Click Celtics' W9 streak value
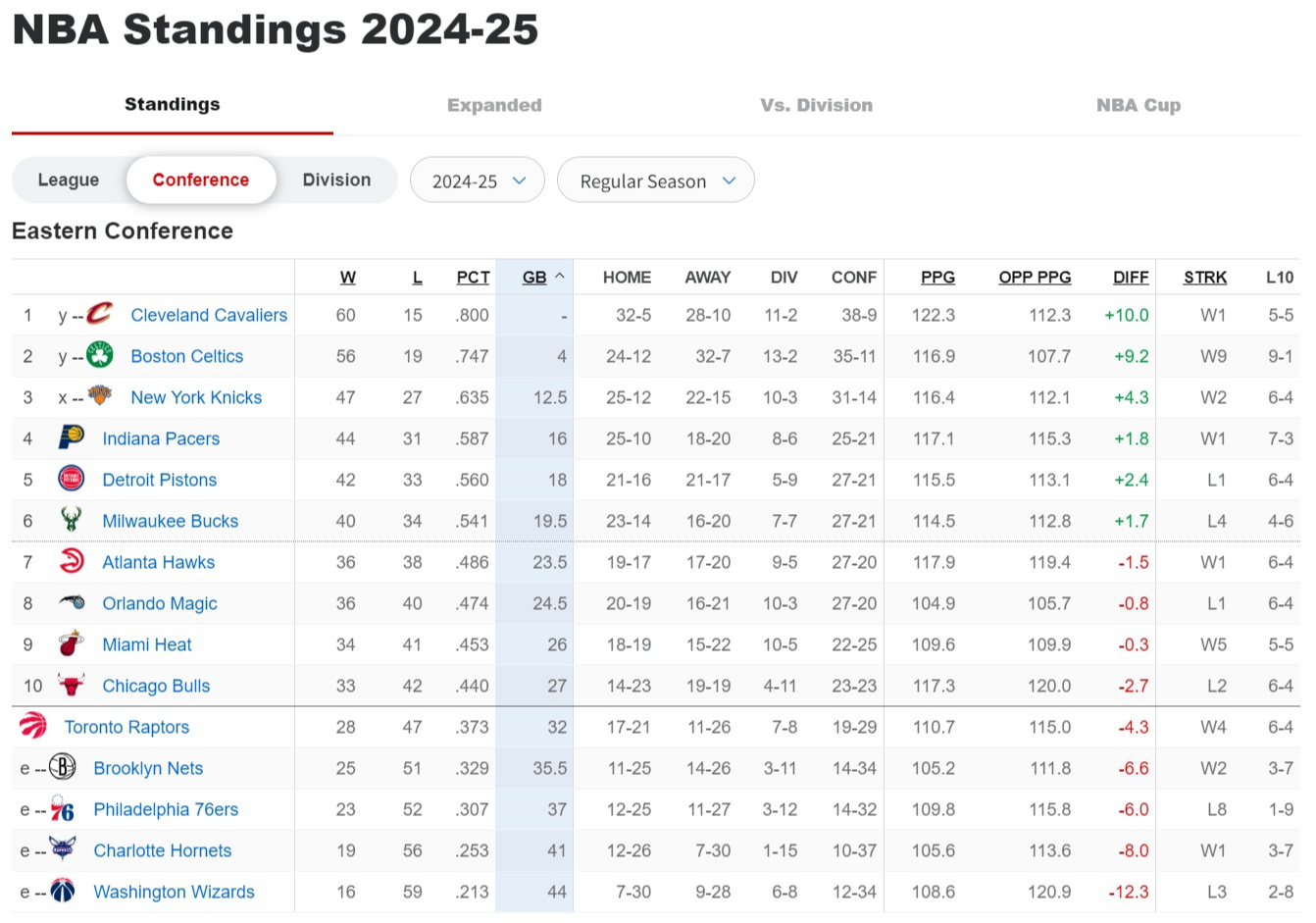 (x=1213, y=356)
